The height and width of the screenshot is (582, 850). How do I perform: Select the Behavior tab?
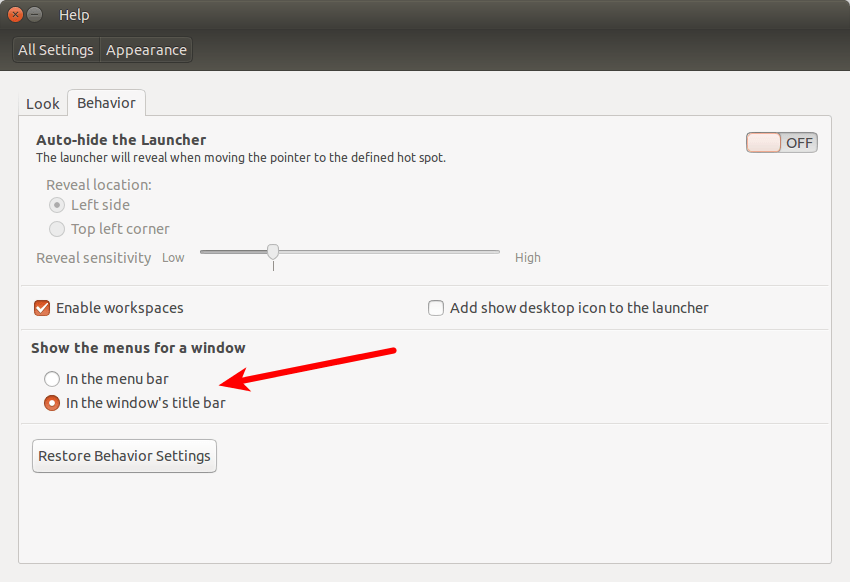point(107,103)
